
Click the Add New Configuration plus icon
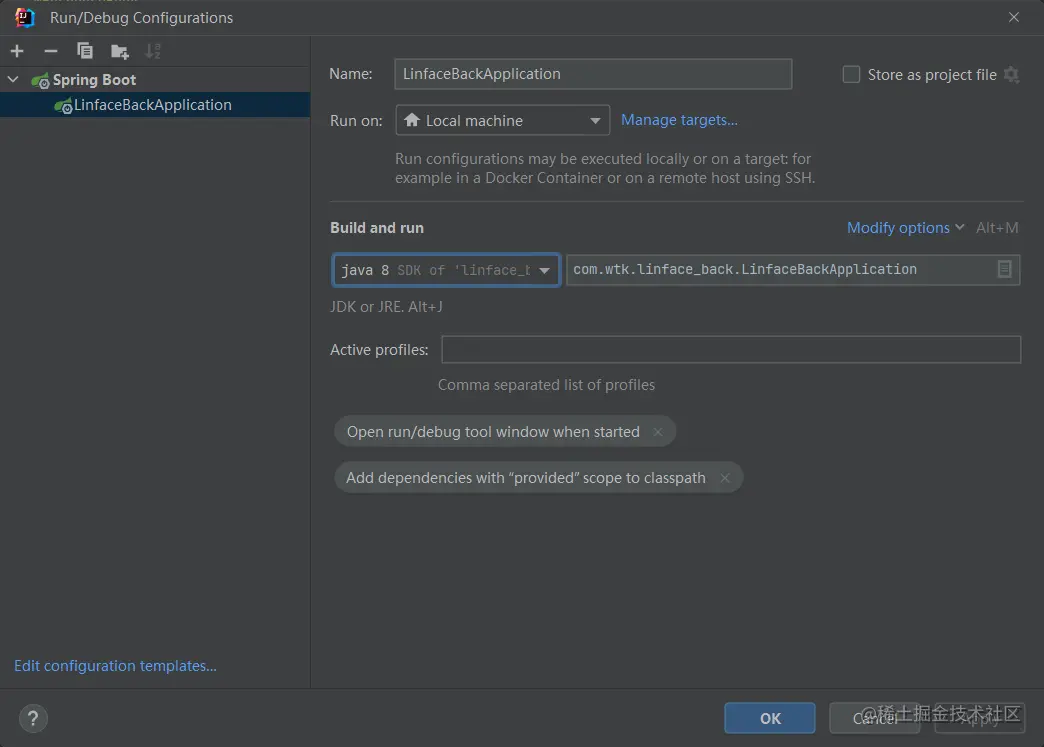[17, 51]
